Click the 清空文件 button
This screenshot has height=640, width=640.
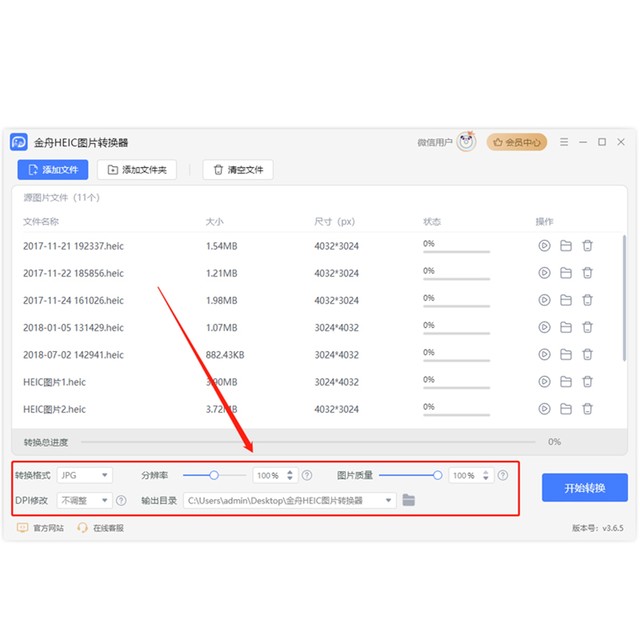tap(238, 169)
